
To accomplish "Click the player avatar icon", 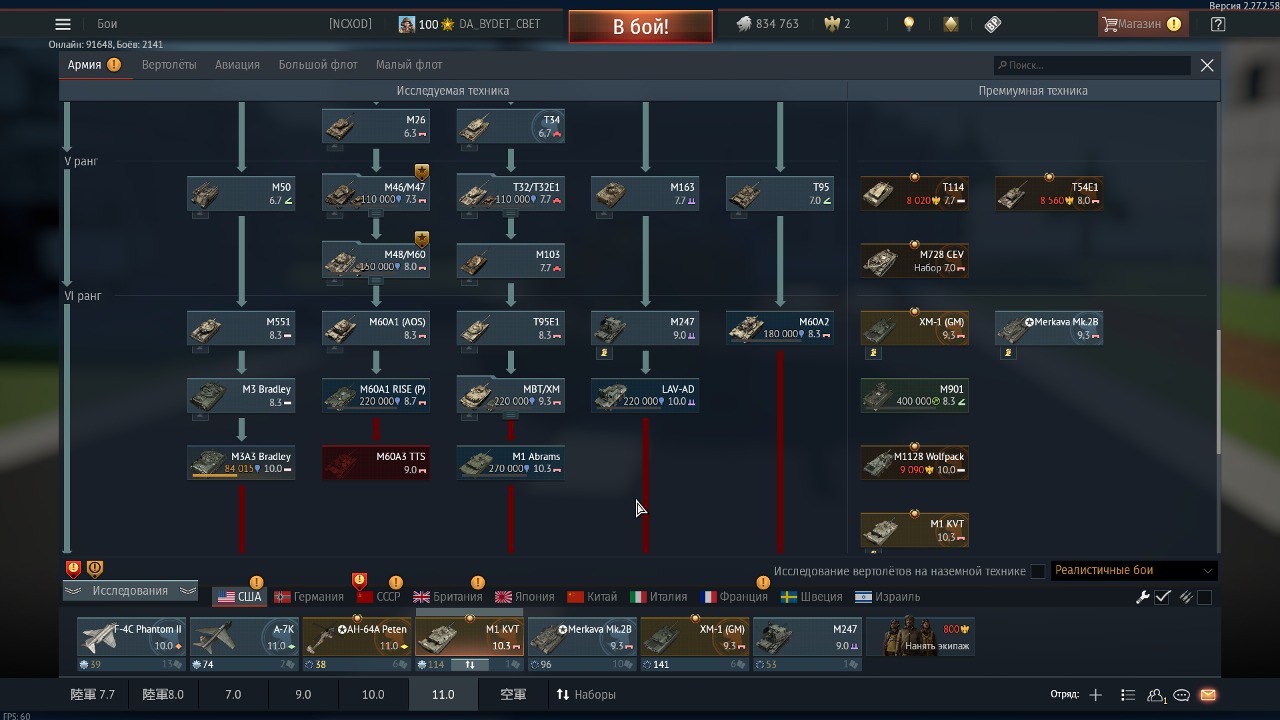I will [407, 24].
